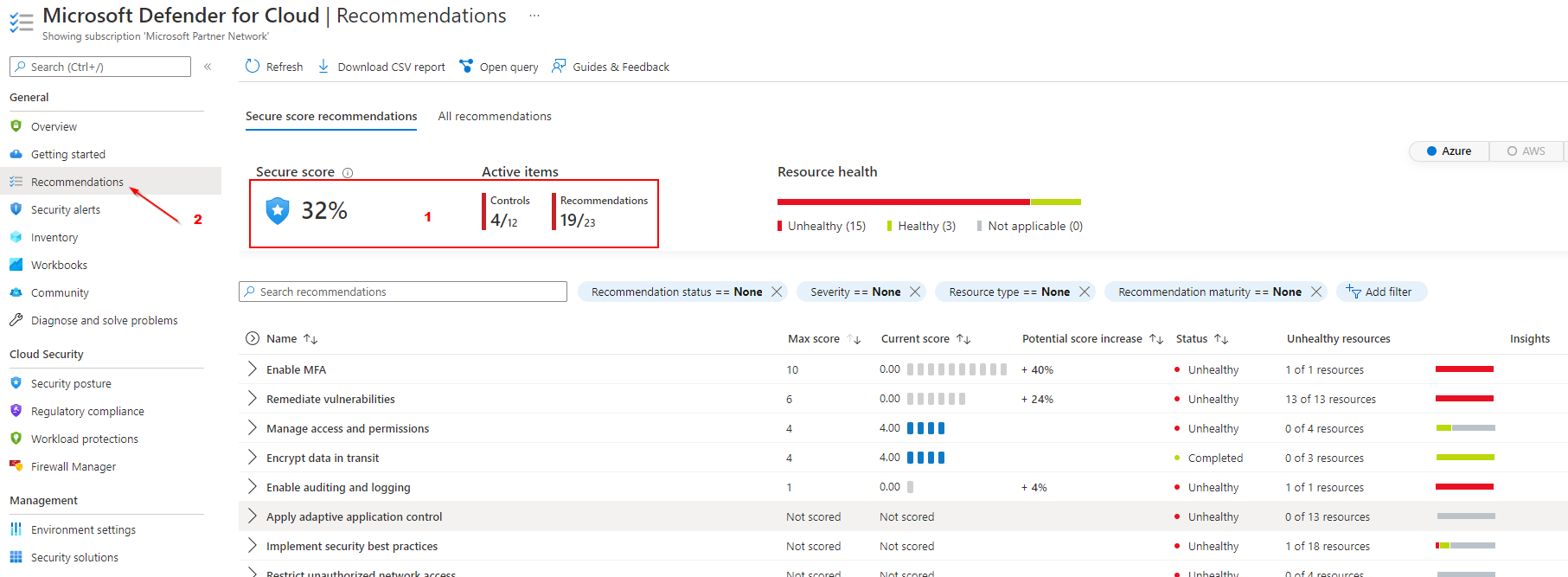Select the AWS environment toggle

(1526, 151)
